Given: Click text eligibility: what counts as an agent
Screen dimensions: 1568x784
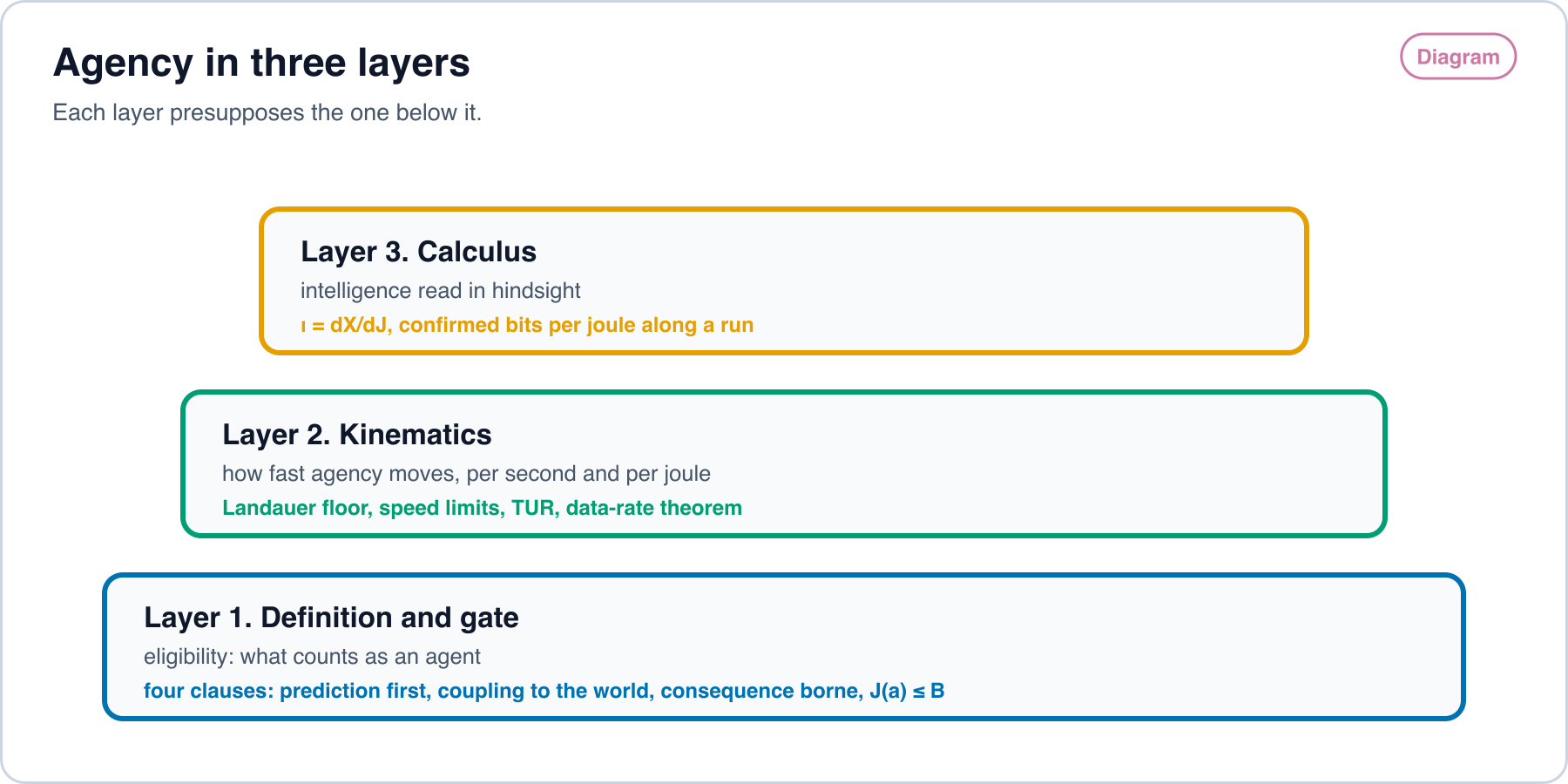Looking at the screenshot, I should (312, 657).
